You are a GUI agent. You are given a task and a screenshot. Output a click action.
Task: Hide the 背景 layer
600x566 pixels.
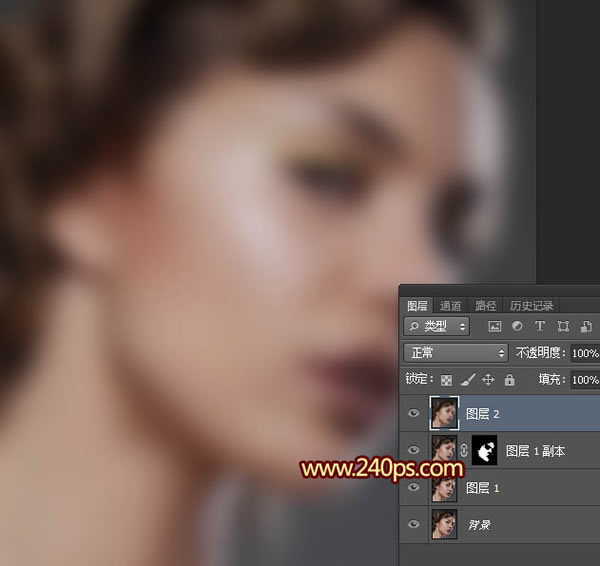click(x=413, y=524)
